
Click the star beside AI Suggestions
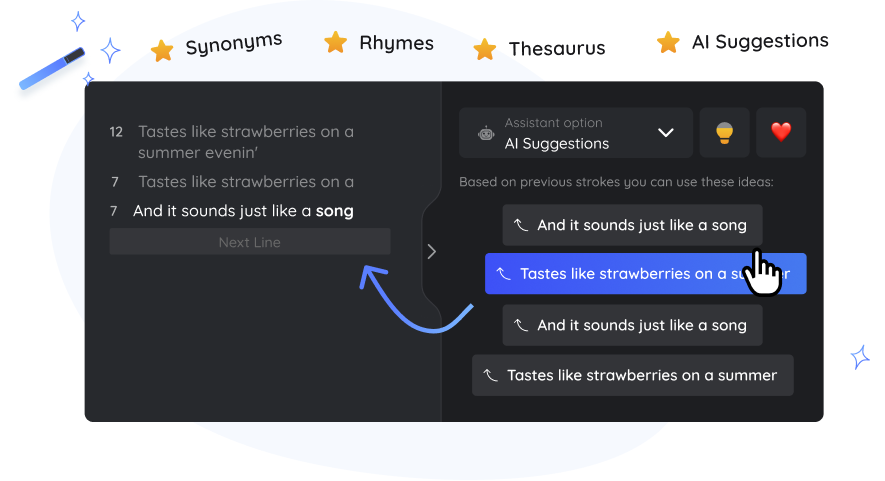(668, 42)
